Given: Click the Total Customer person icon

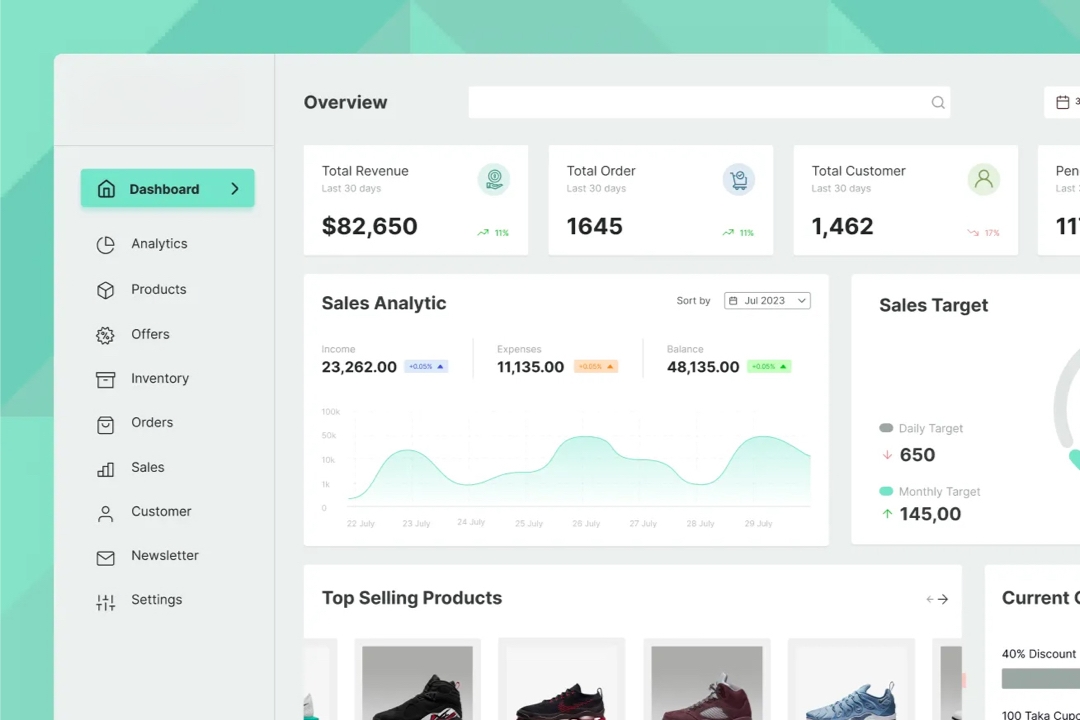Looking at the screenshot, I should (983, 180).
